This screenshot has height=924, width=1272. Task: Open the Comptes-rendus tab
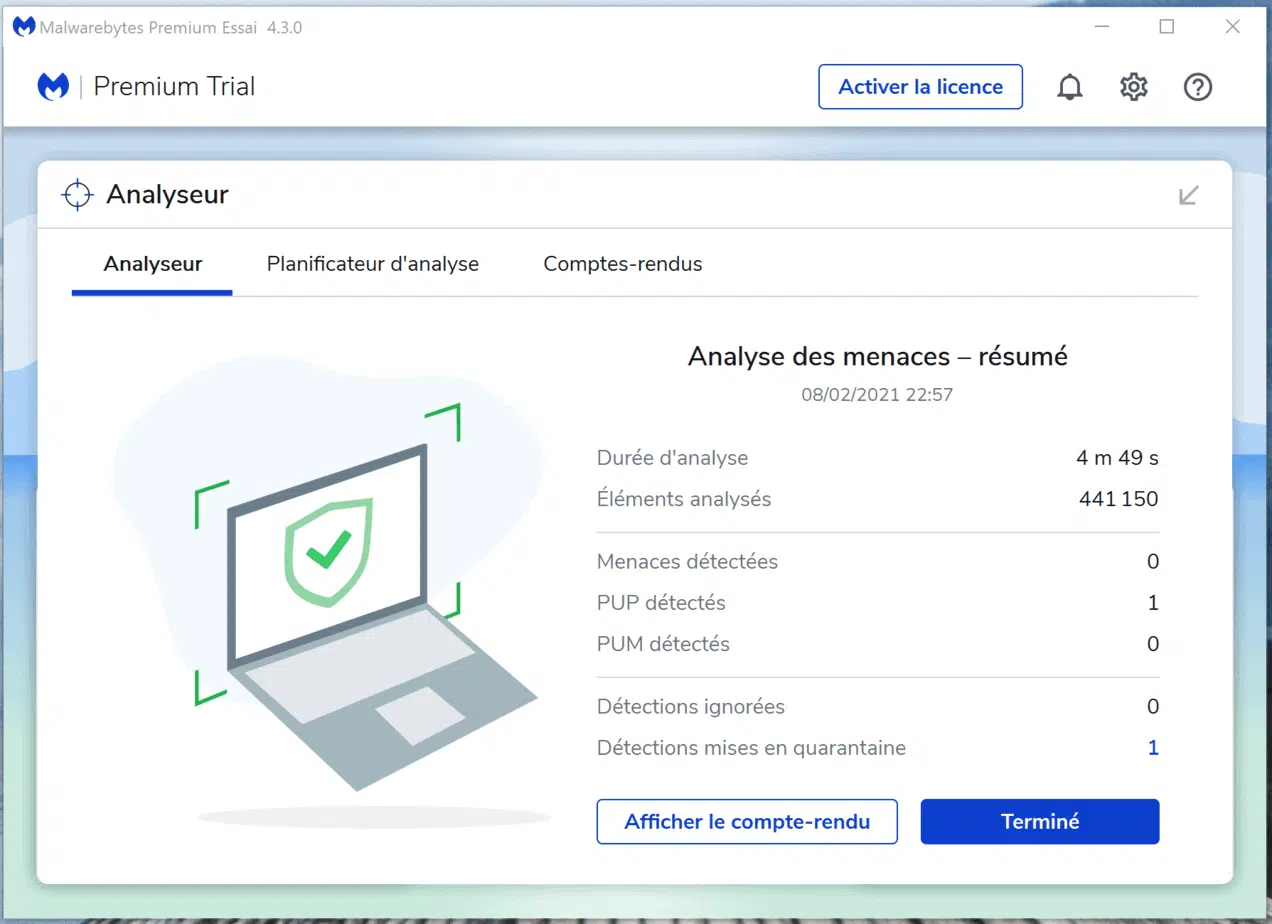(x=623, y=264)
